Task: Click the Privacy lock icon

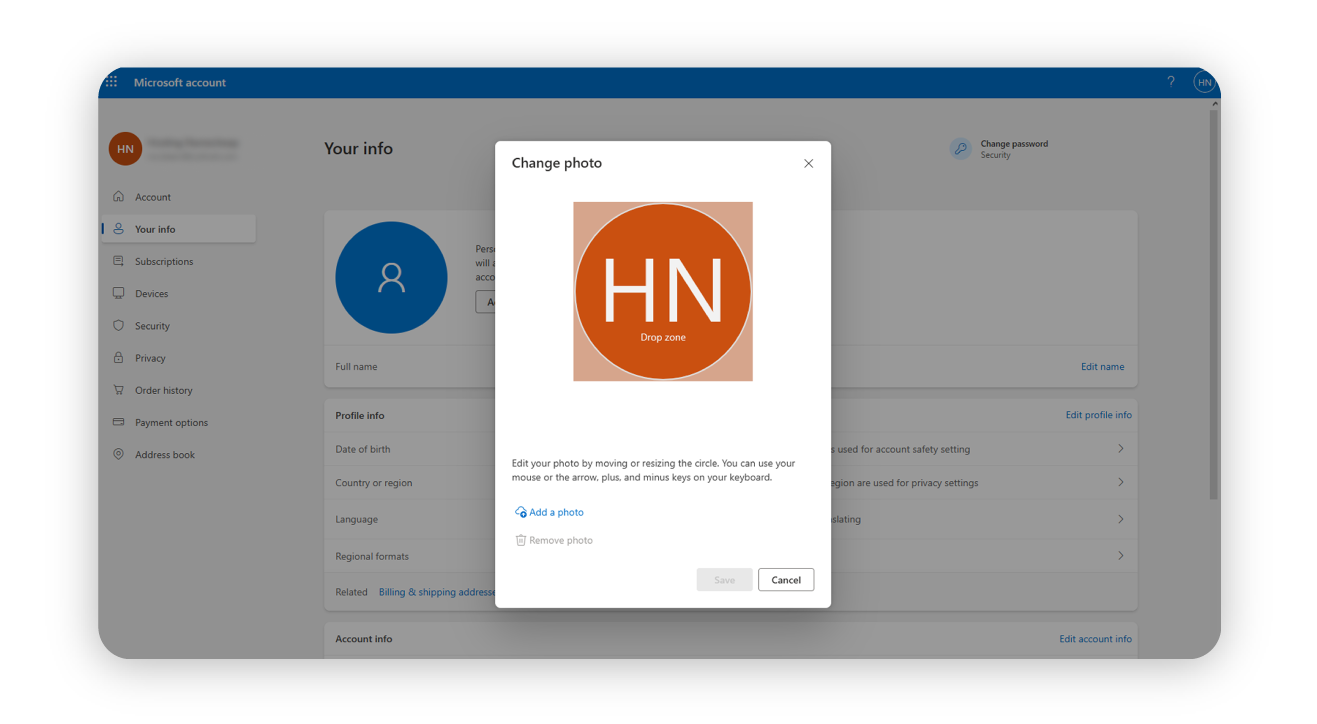Action: click(x=118, y=357)
